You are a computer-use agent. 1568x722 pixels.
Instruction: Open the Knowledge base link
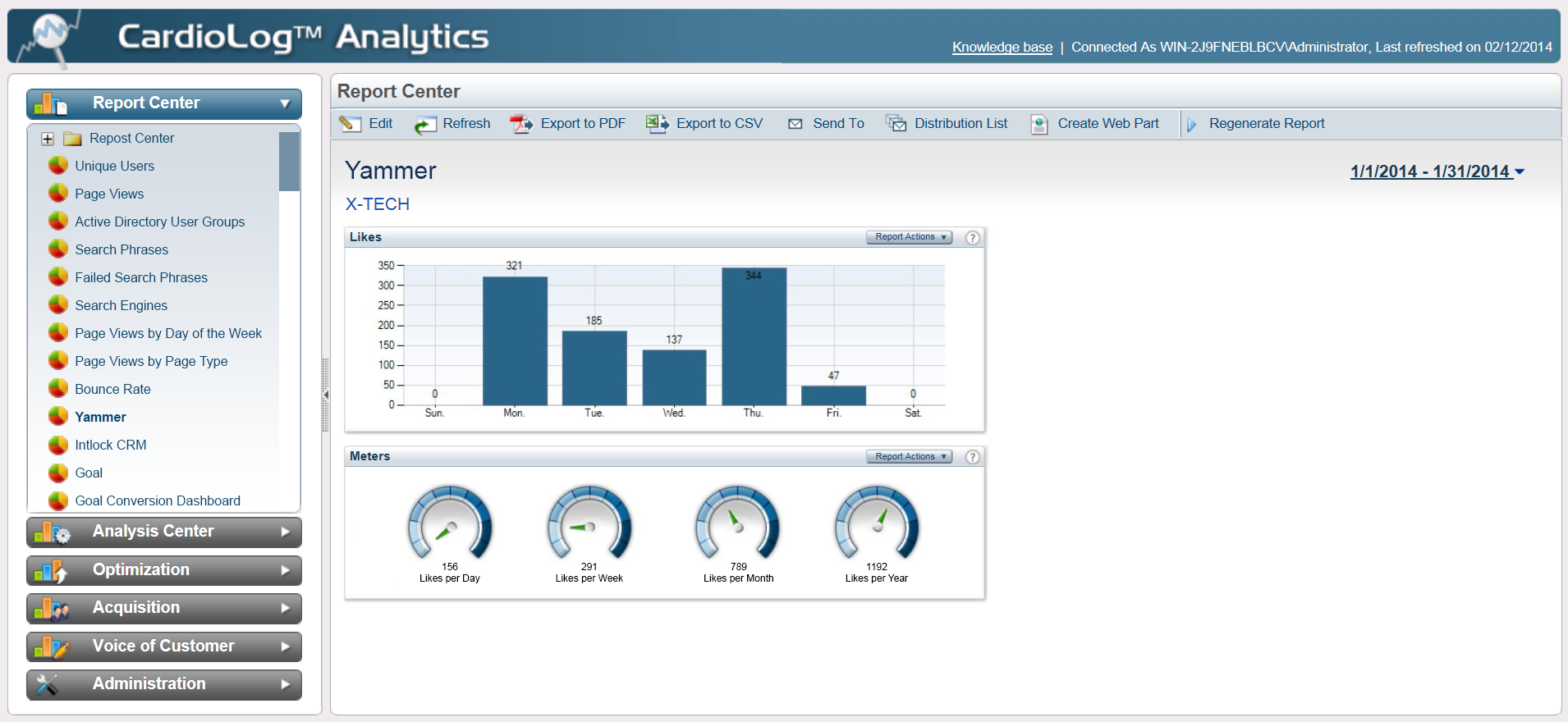(1002, 48)
